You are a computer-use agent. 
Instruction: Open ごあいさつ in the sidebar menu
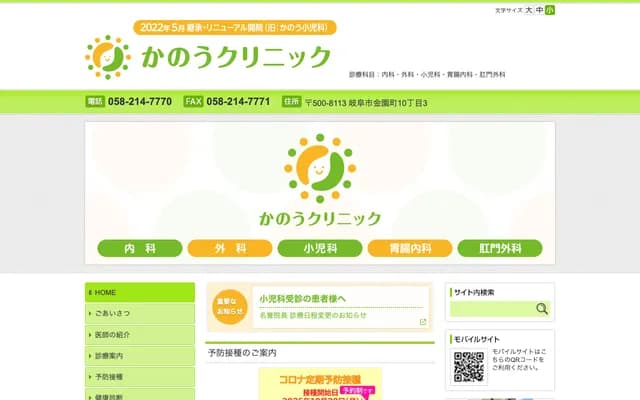[x=140, y=313]
